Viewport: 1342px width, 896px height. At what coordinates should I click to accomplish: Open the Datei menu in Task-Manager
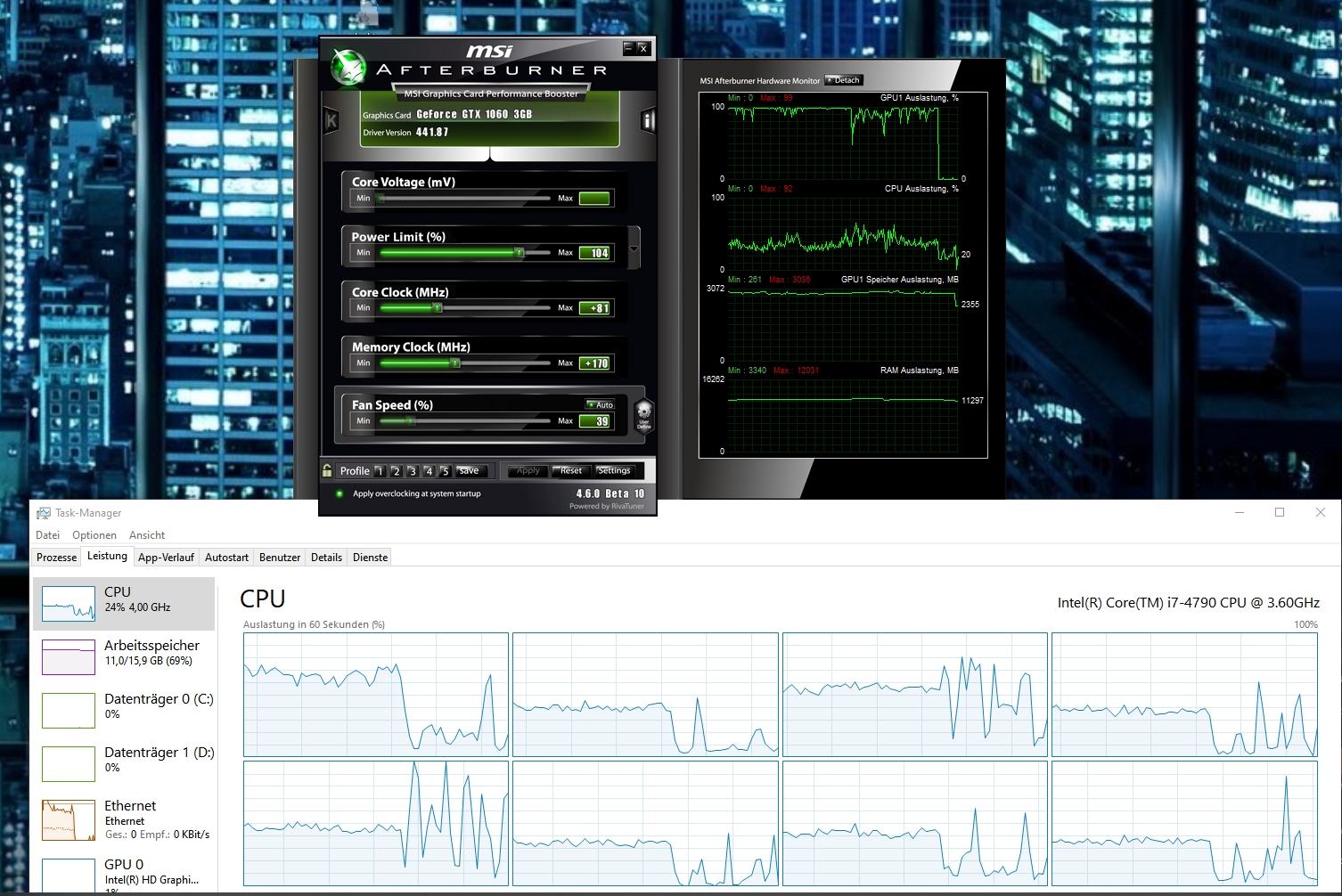click(x=47, y=535)
